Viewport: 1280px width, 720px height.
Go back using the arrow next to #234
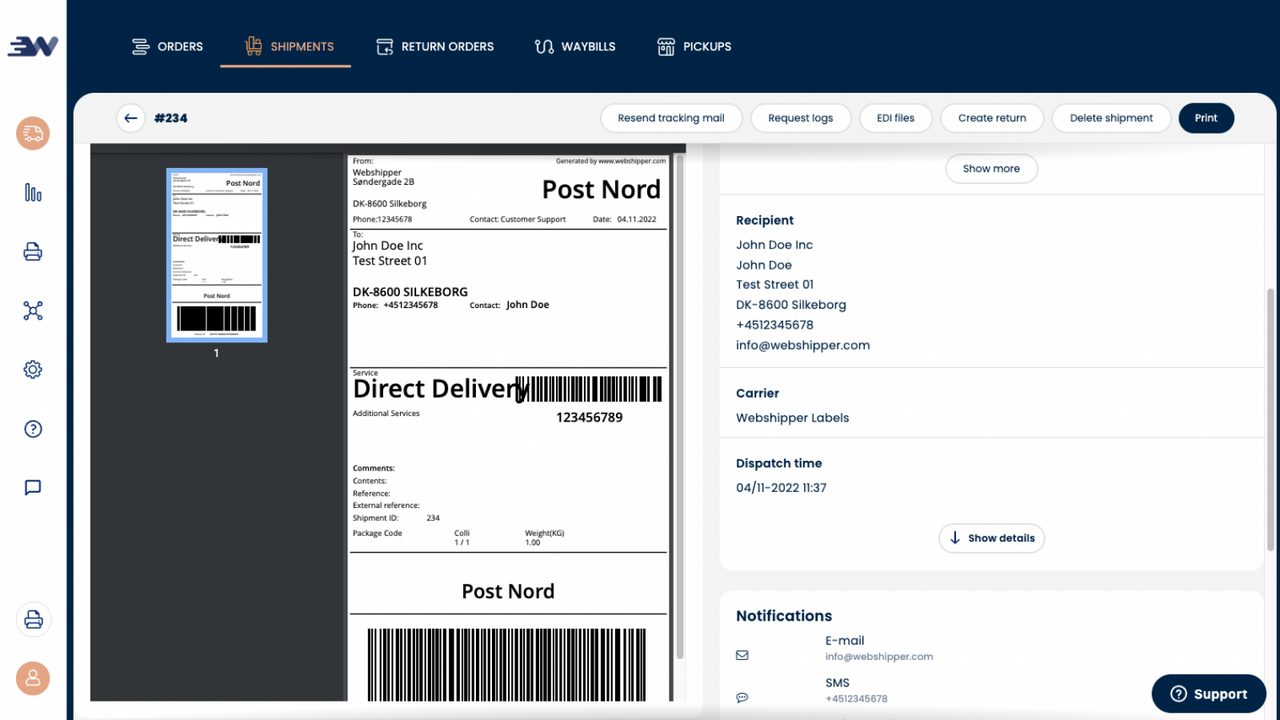pyautogui.click(x=130, y=118)
